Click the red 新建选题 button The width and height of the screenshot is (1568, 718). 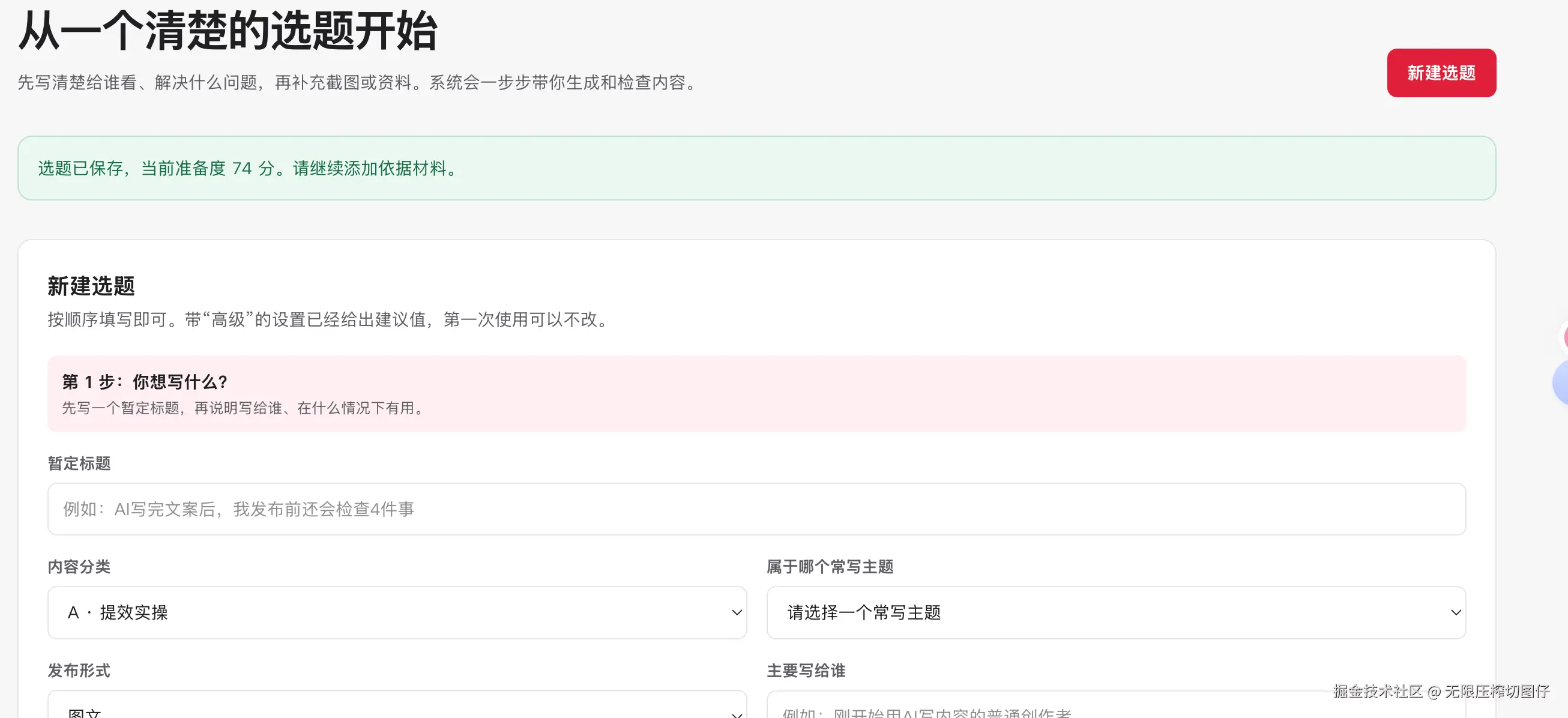[x=1441, y=73]
